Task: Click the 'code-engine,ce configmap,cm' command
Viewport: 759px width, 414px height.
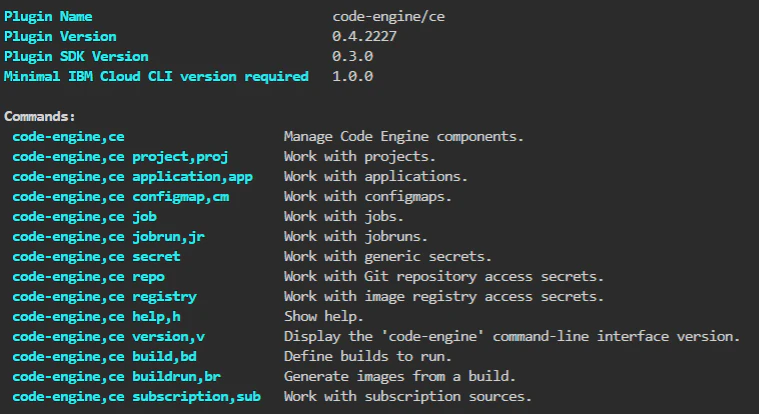Action: coord(121,197)
